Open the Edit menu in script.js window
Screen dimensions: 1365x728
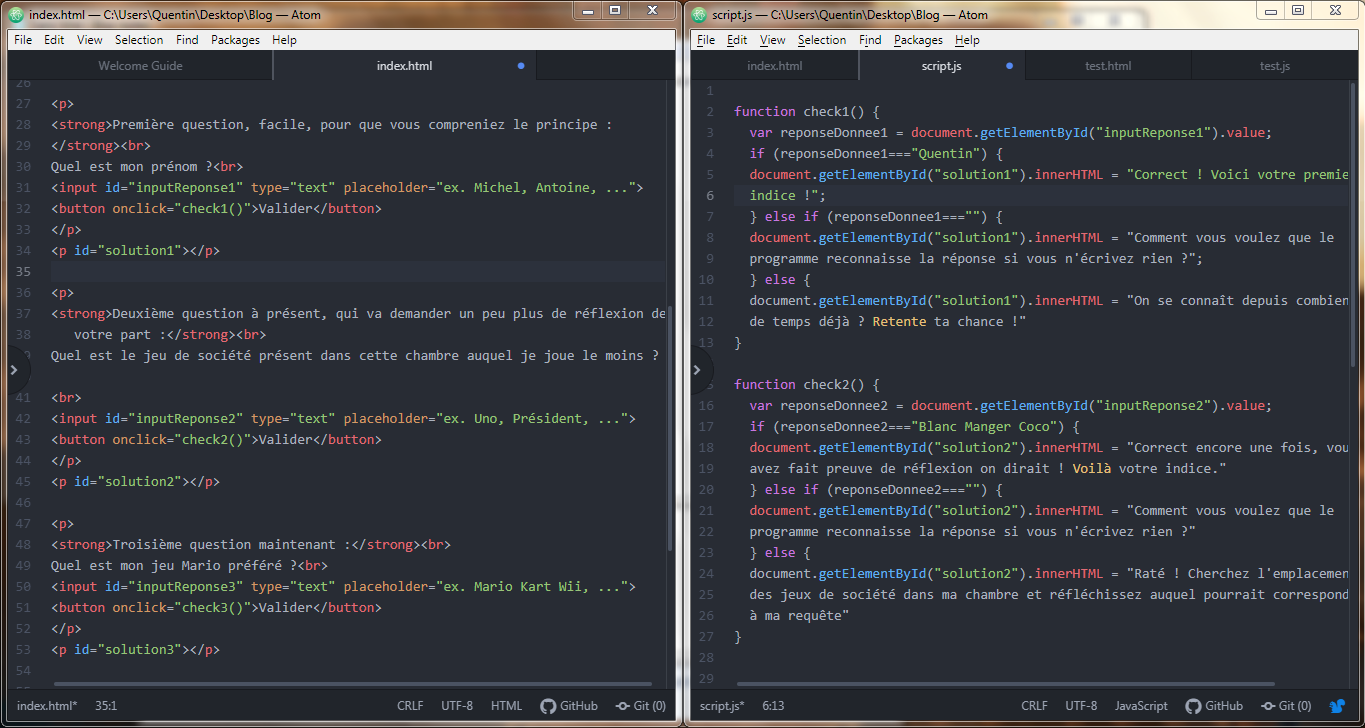737,40
